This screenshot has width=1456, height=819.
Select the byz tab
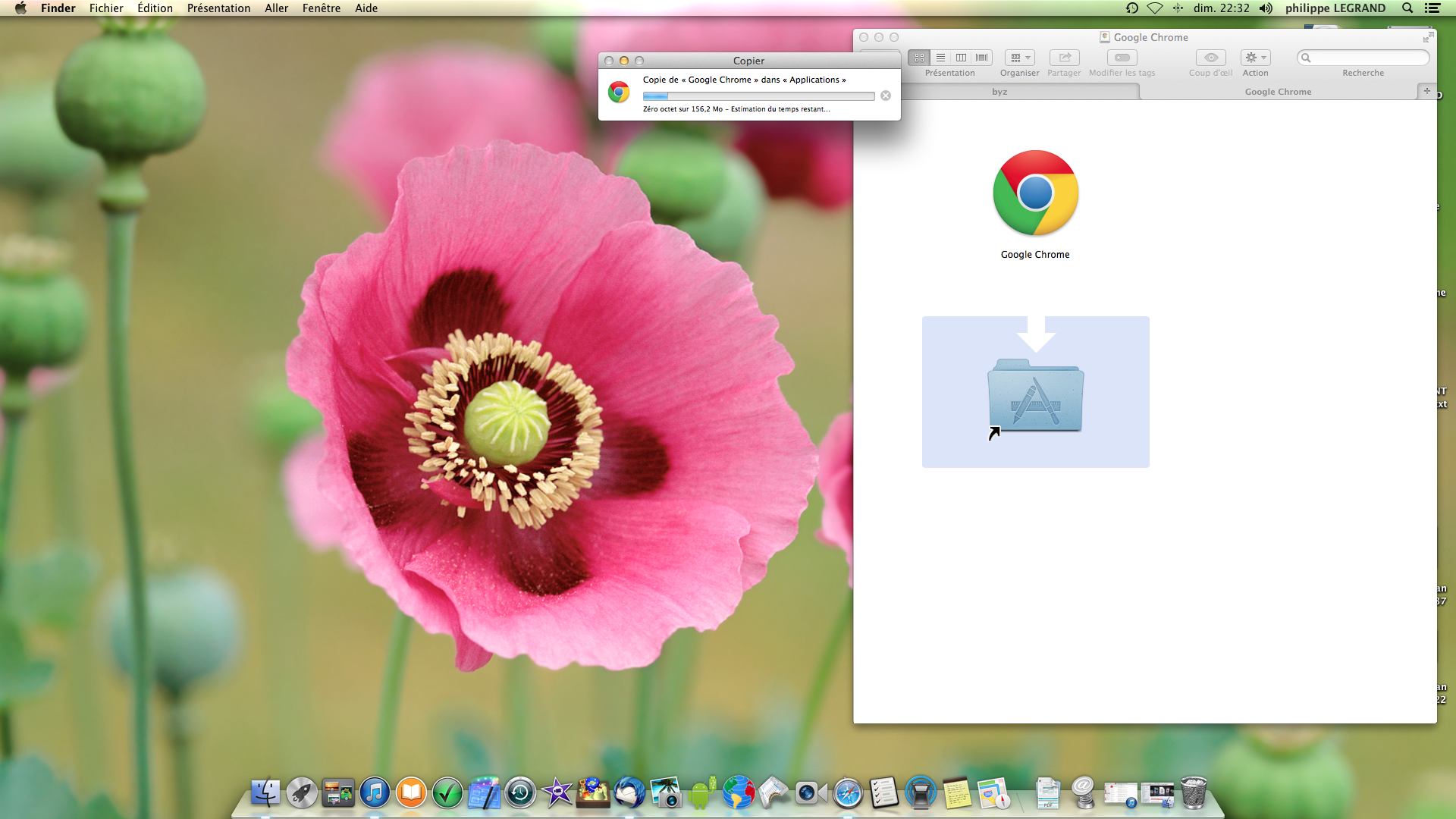click(999, 92)
